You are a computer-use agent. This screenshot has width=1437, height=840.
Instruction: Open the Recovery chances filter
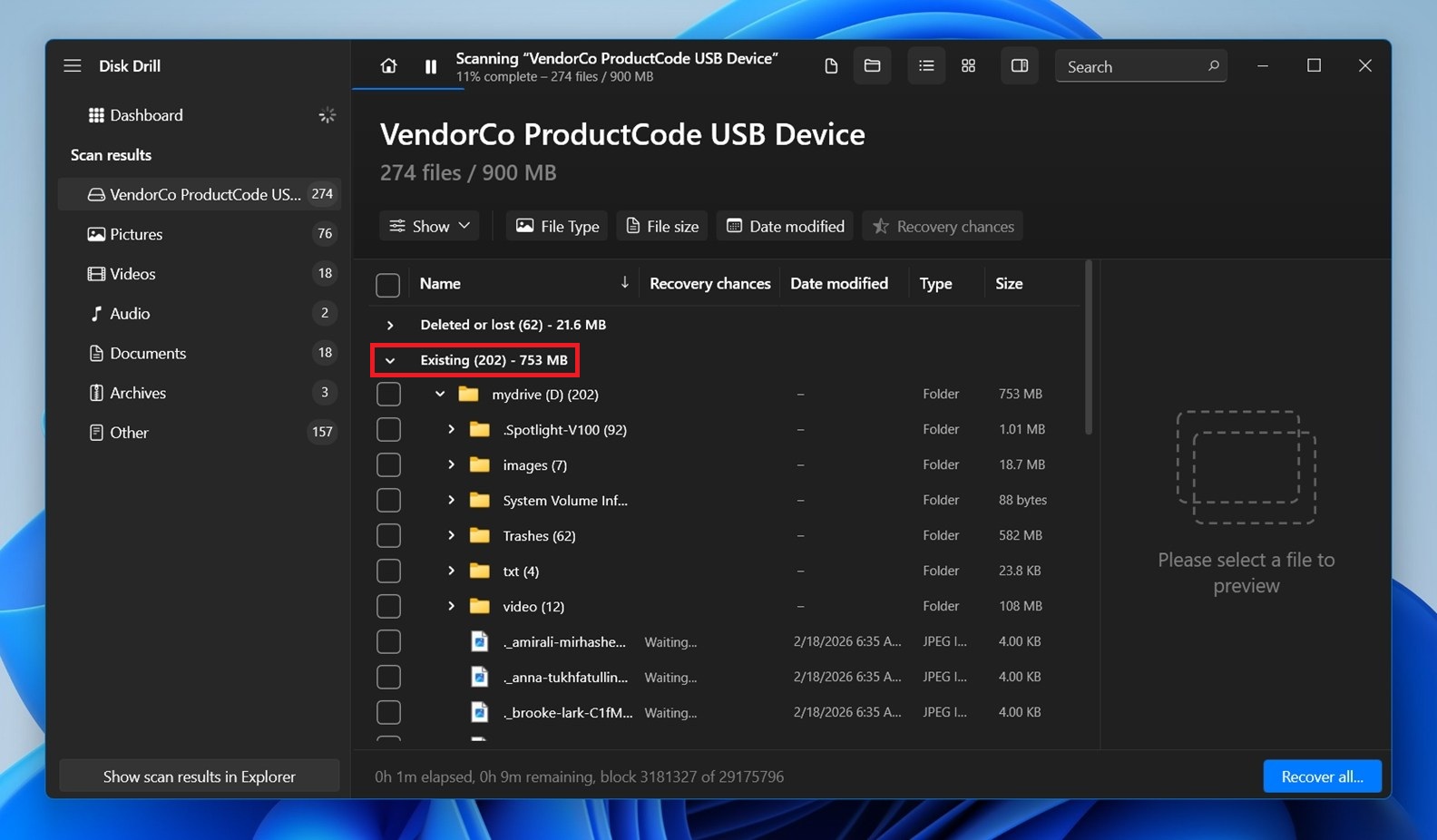click(943, 226)
